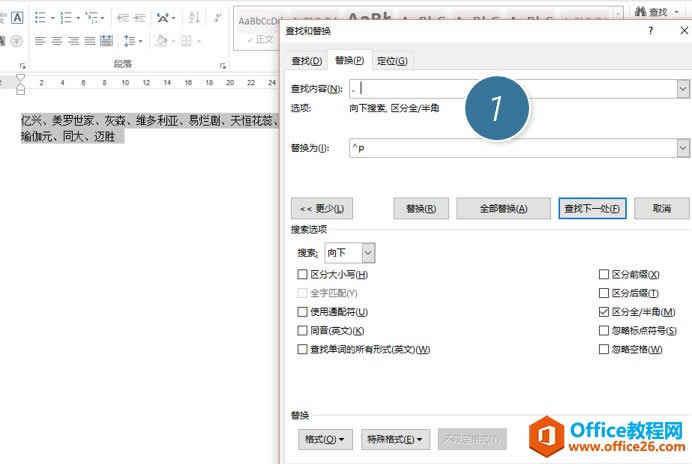This screenshot has width=692, height=464.
Task: Enable 使用通配符 checkbox
Action: (303, 312)
